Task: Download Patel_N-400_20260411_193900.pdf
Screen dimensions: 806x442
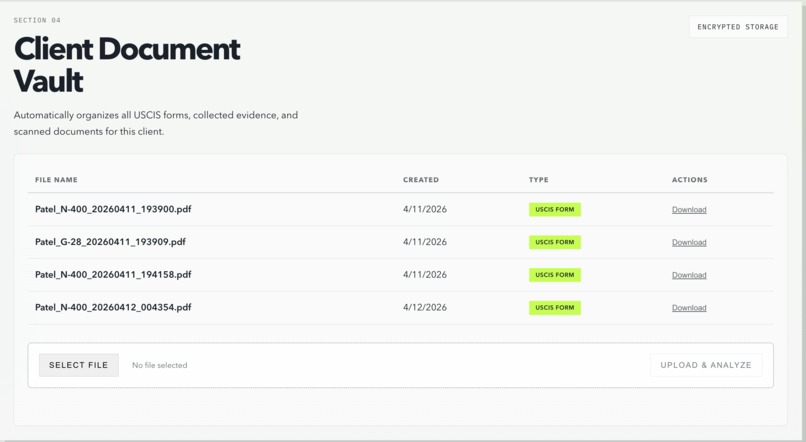Action: point(689,210)
